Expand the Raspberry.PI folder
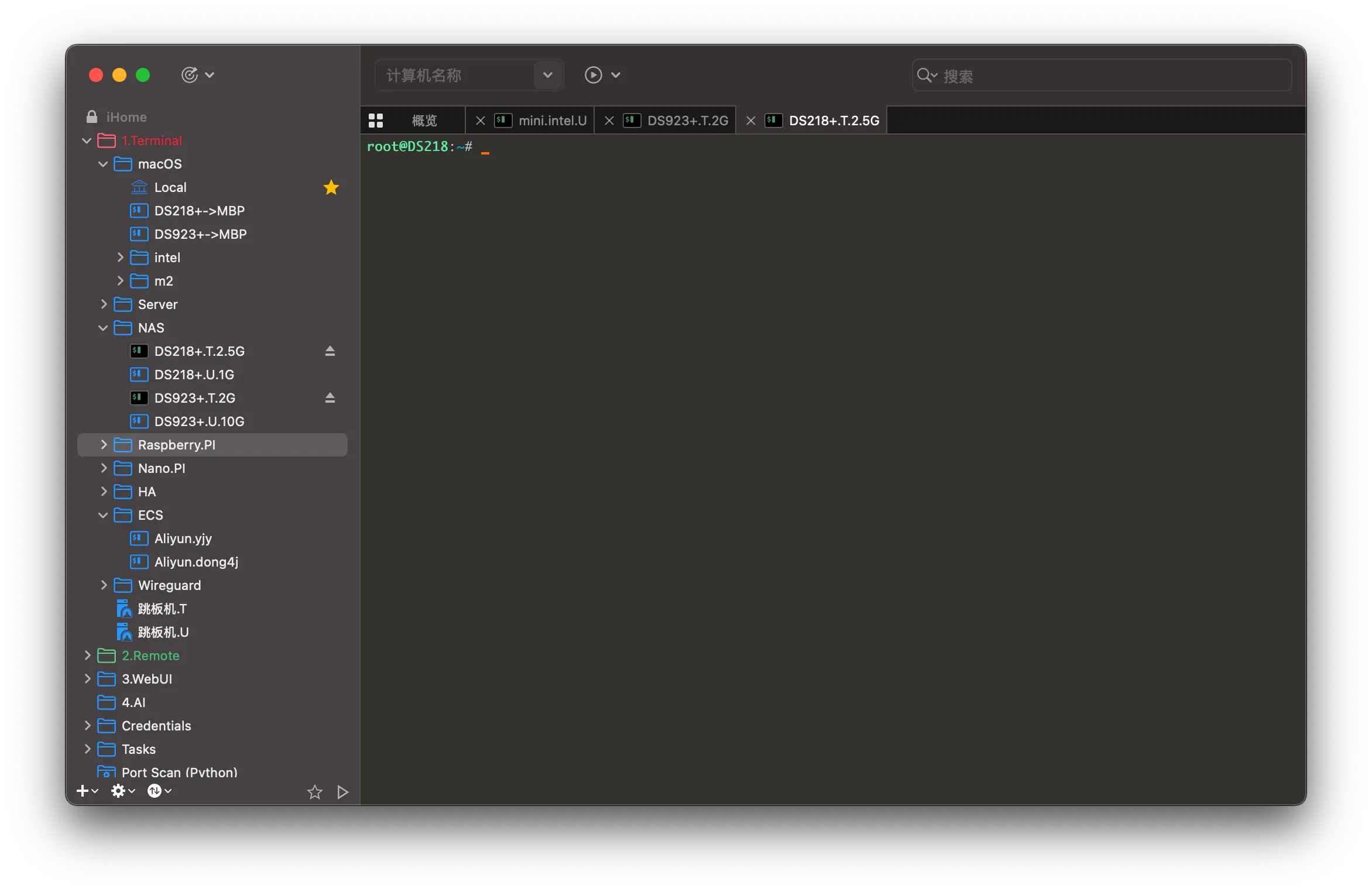Screen dimensions: 1372x892 tap(104, 445)
